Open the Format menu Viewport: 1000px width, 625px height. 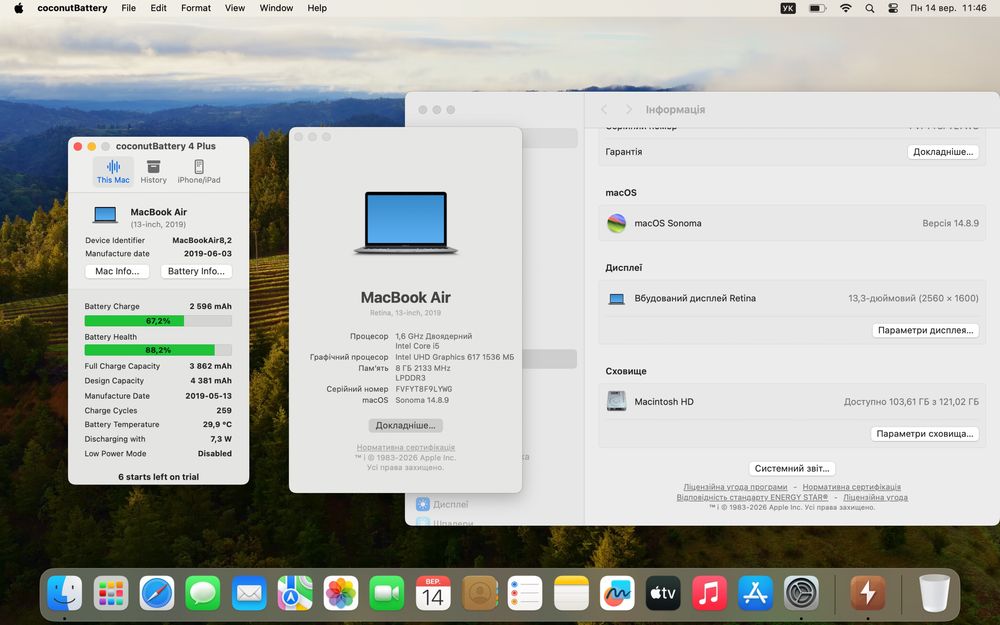tap(196, 8)
